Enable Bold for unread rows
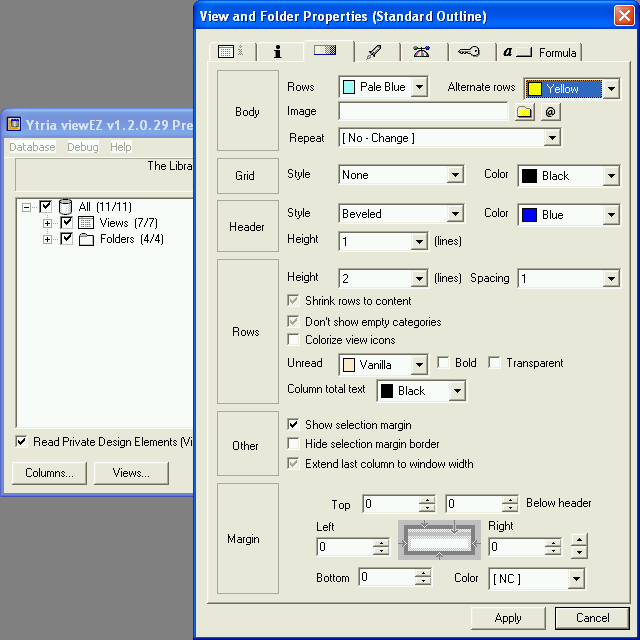 point(443,362)
